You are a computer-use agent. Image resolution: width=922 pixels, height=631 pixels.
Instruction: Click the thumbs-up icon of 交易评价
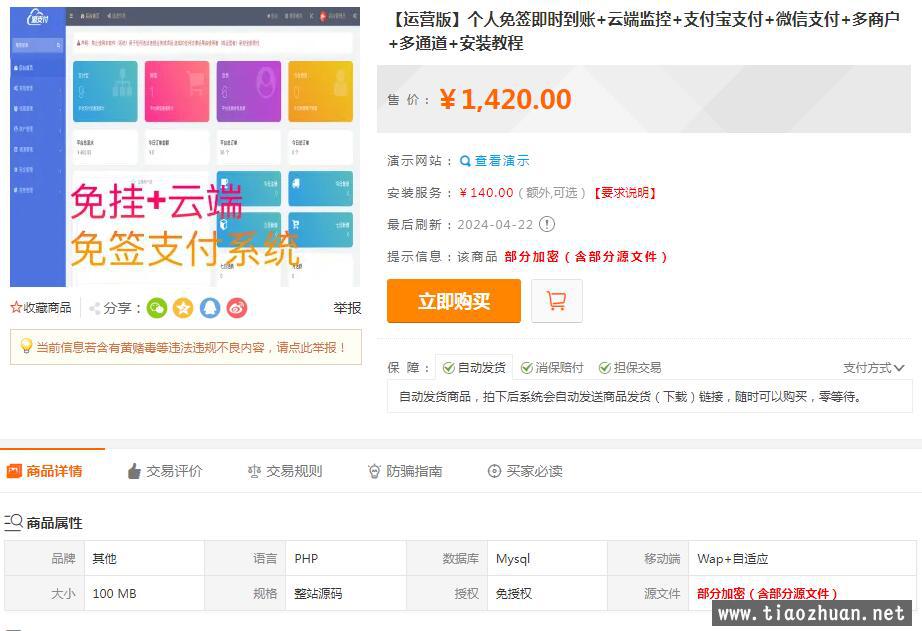click(x=134, y=471)
